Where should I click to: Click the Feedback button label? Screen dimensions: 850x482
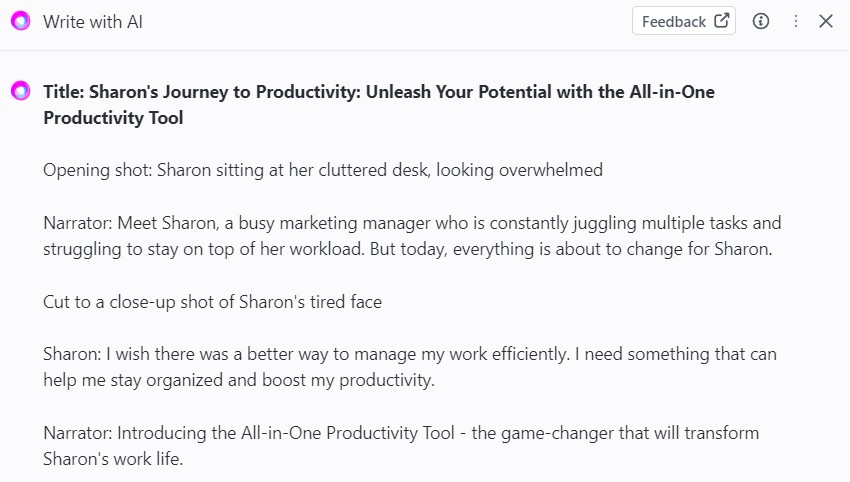673,21
